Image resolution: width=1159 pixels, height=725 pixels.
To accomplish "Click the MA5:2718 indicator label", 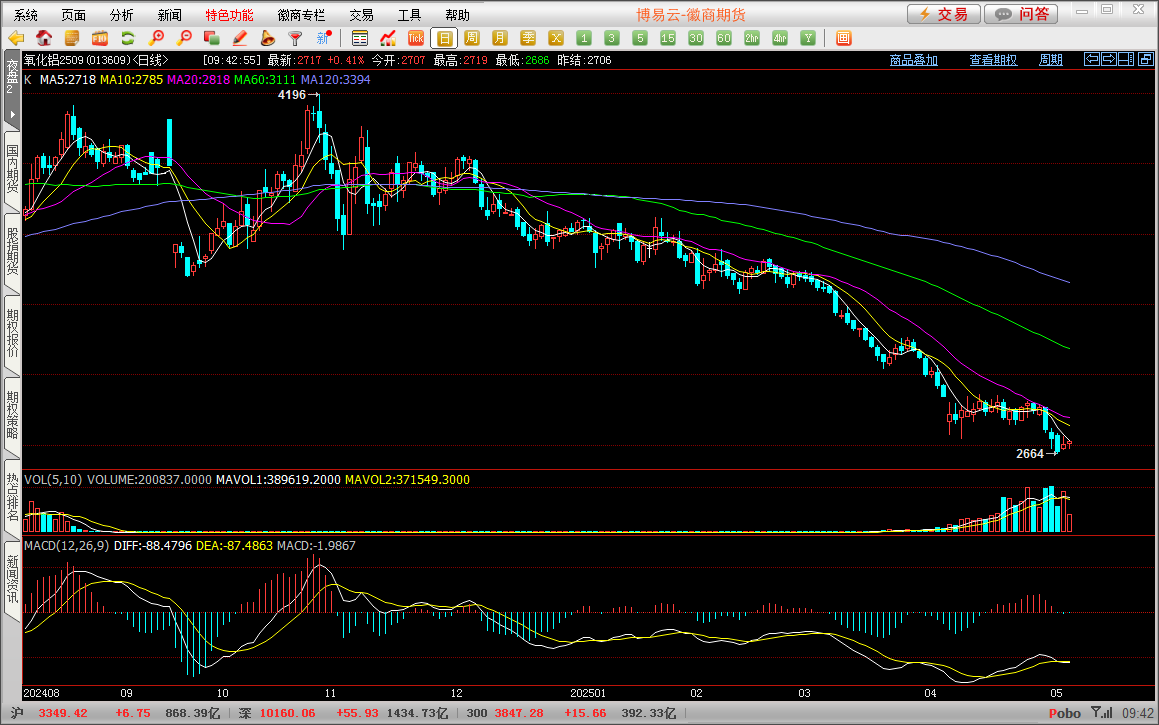I will [68, 80].
